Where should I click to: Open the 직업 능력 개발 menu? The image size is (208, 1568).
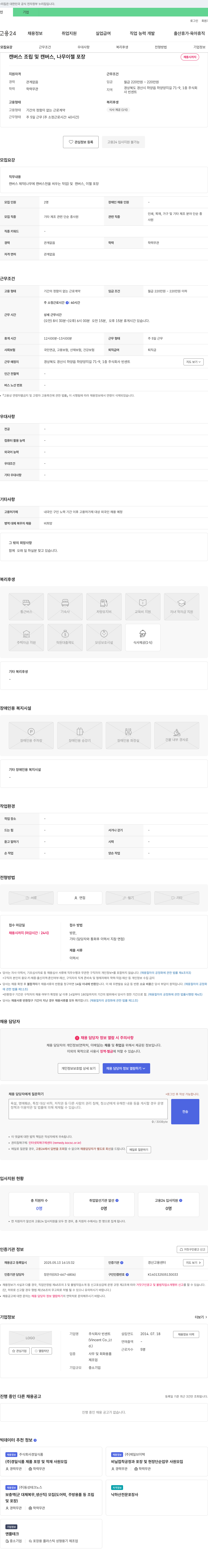142,33
